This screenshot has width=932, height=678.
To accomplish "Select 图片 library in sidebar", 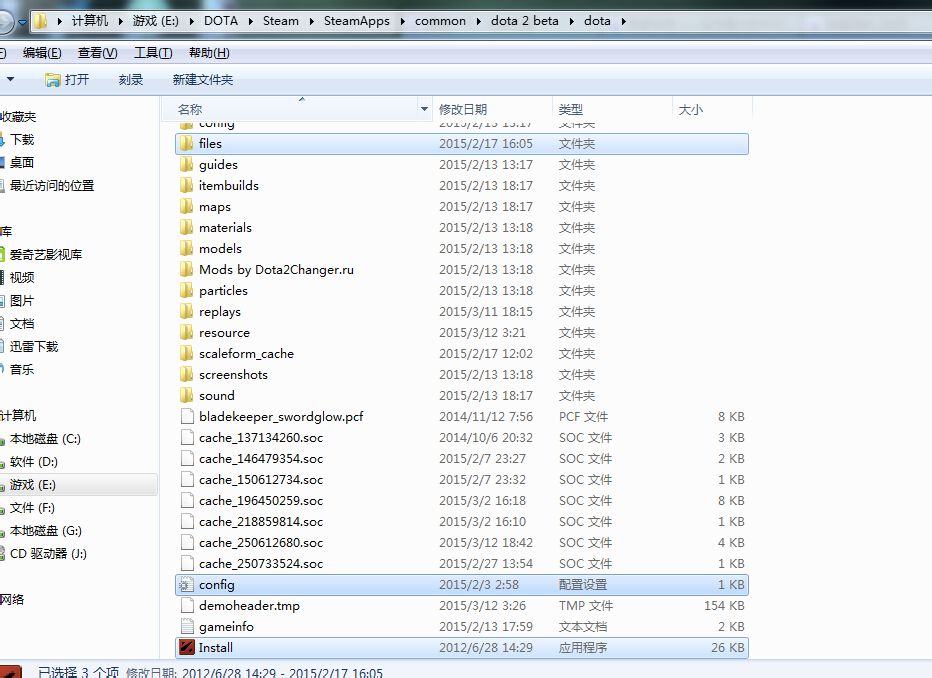I will 22,301.
